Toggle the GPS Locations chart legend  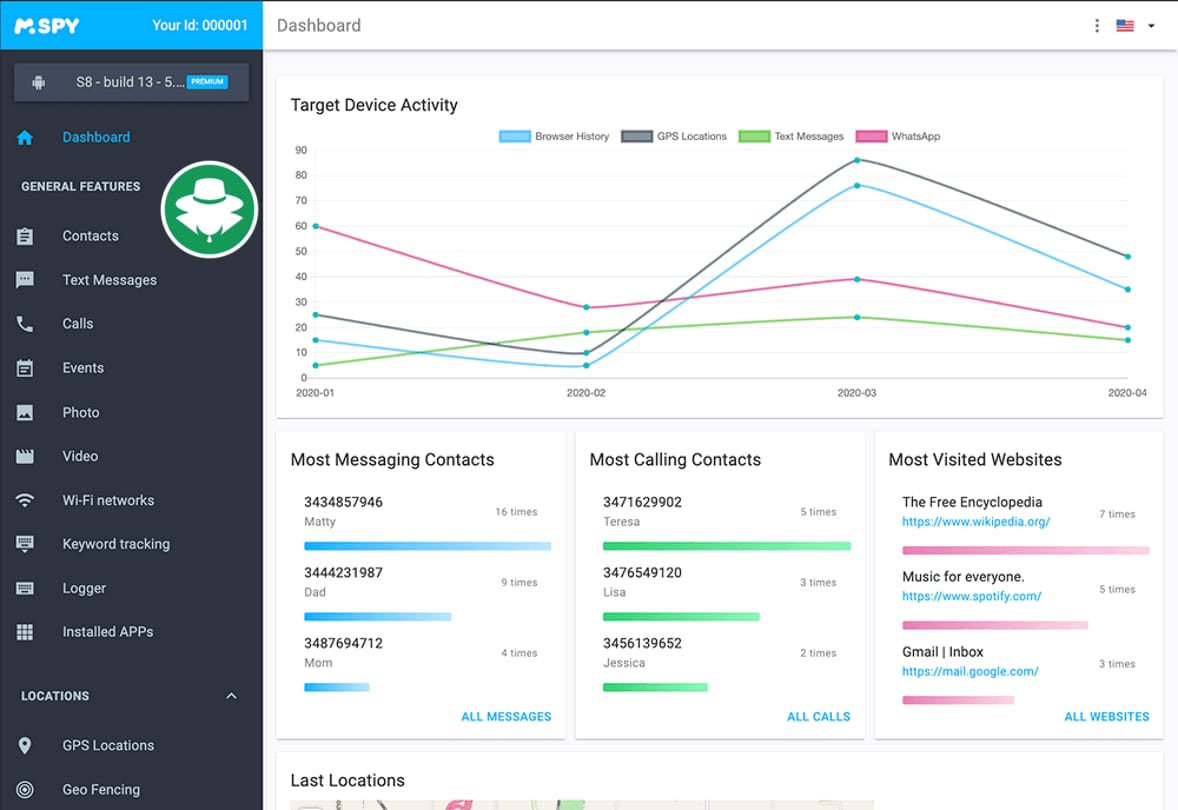point(674,136)
